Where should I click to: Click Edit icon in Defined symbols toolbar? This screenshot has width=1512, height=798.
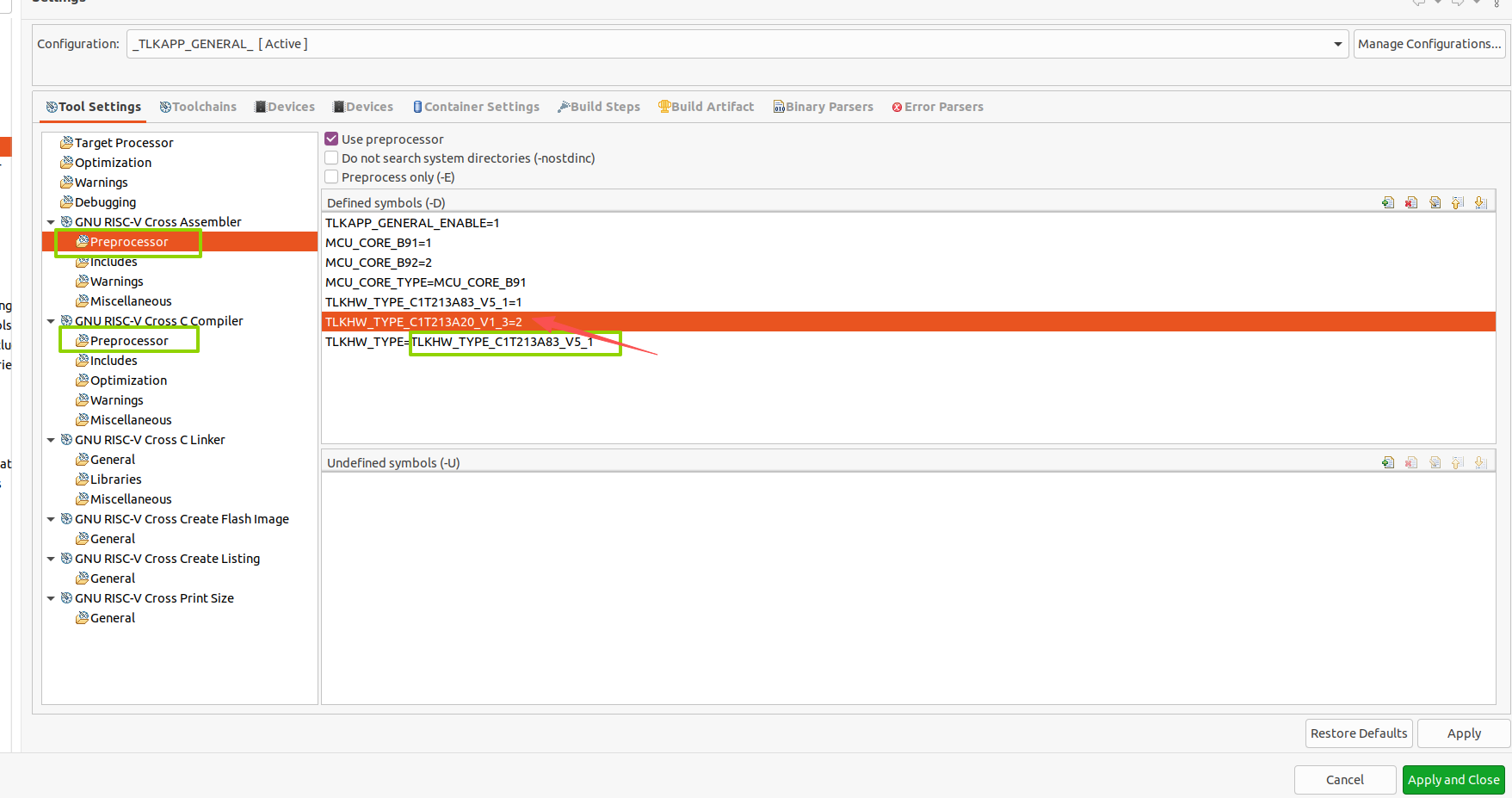1435,203
